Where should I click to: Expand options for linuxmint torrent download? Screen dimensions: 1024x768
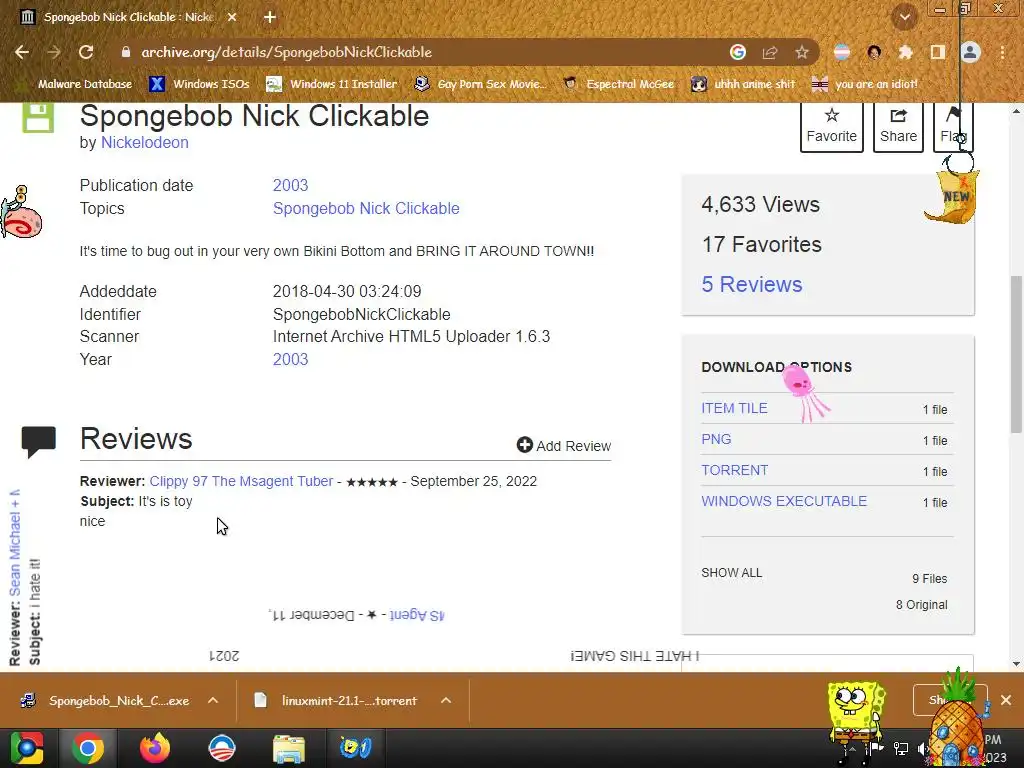click(x=446, y=701)
